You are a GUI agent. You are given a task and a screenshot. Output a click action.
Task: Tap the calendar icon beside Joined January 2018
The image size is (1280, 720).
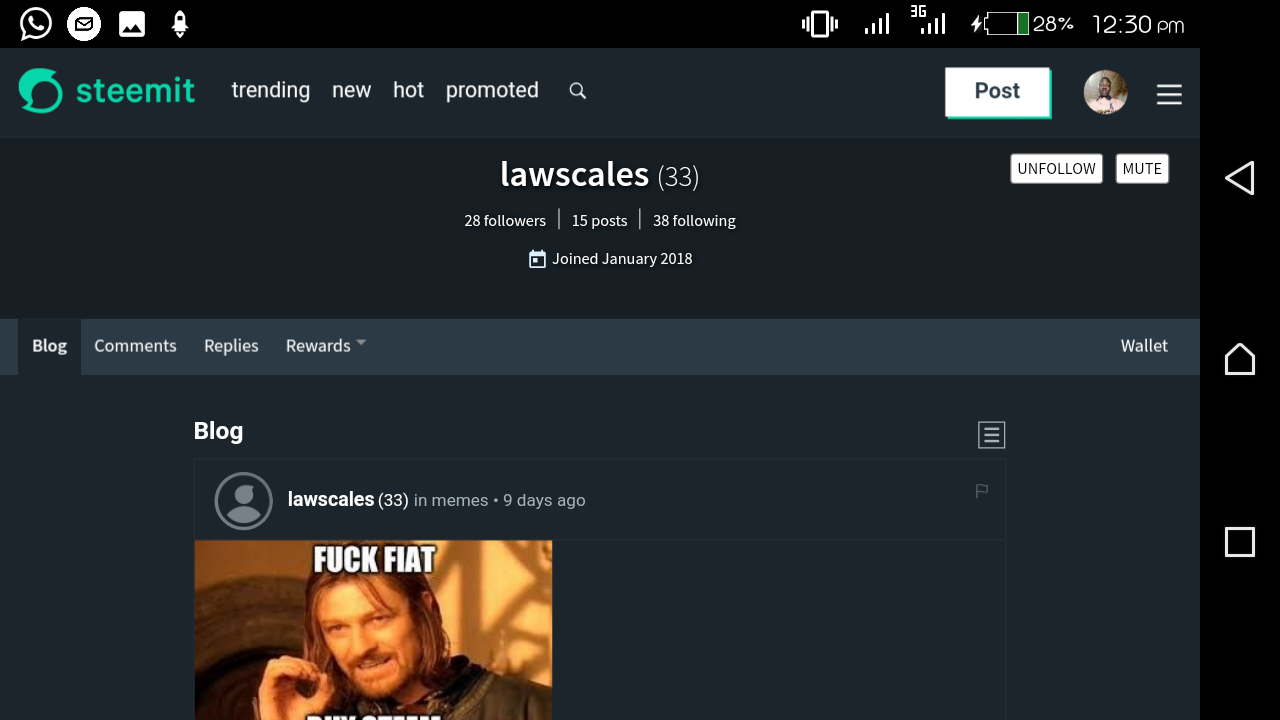point(537,259)
